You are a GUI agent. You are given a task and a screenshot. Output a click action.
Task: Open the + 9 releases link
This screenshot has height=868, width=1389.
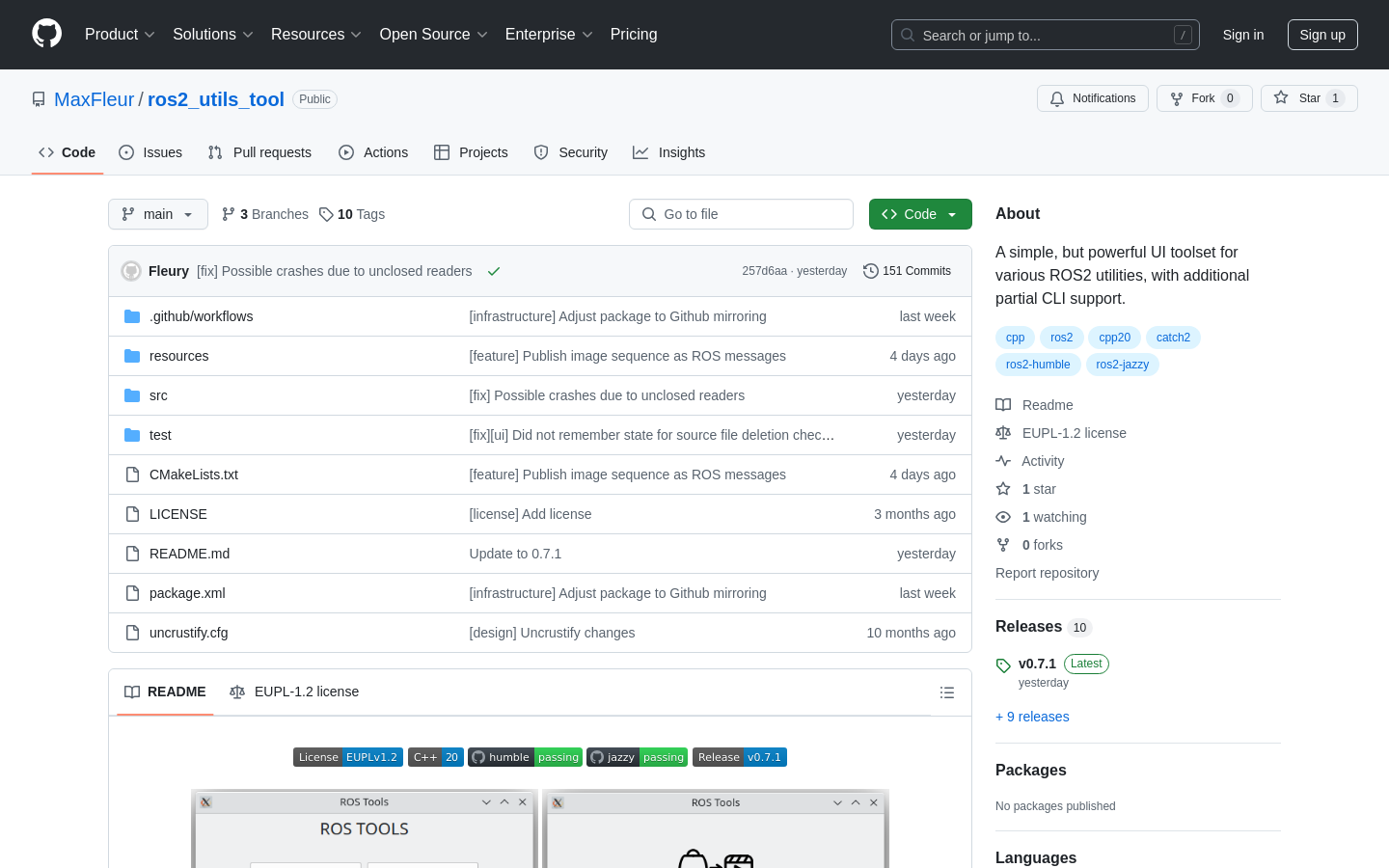tap(1032, 717)
